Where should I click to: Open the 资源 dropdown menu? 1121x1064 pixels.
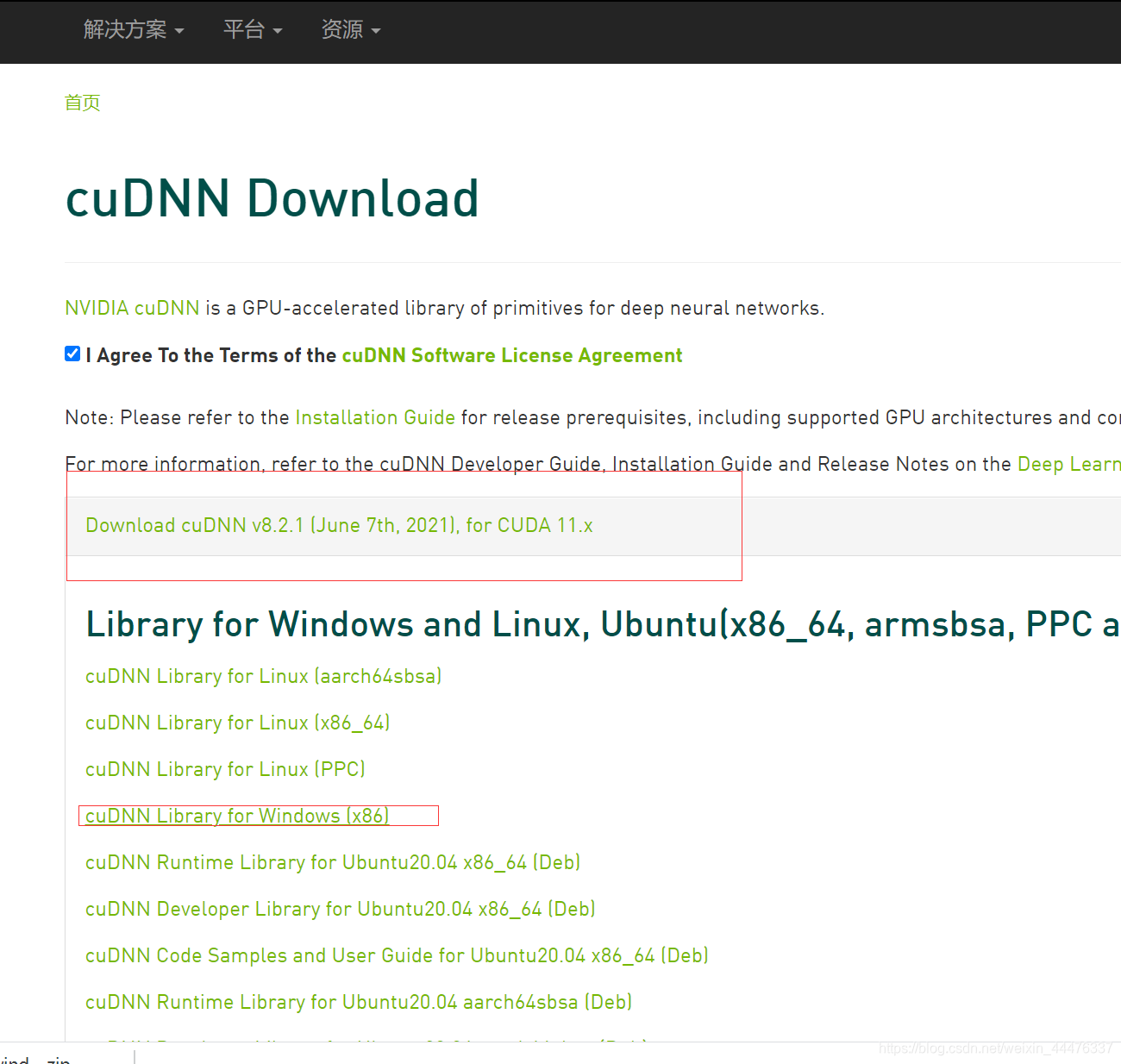pos(351,30)
